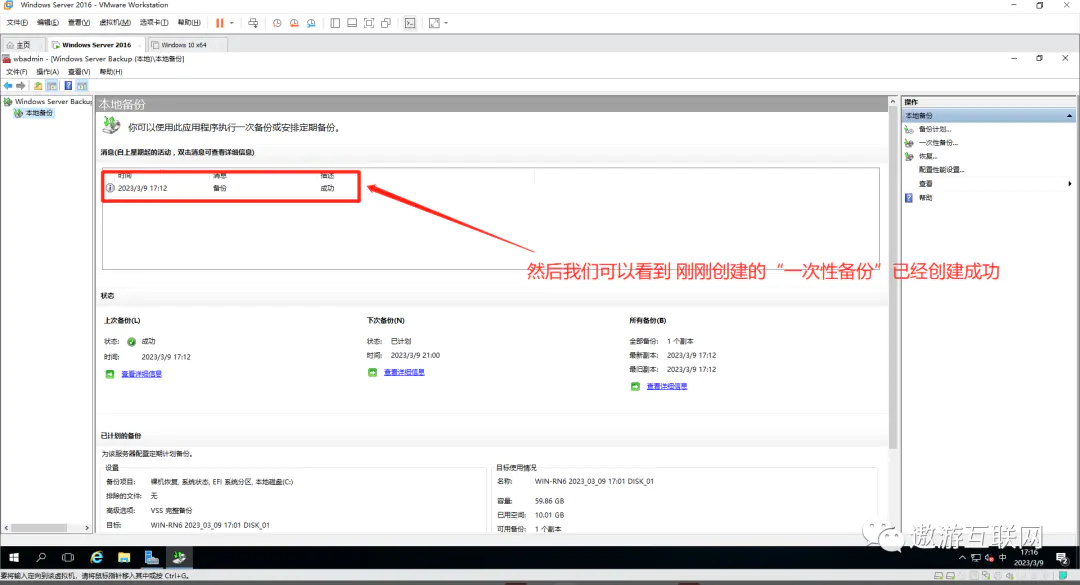Enter VMware full screen mode icon
Viewport: 1080px width, 585px height.
(x=369, y=22)
